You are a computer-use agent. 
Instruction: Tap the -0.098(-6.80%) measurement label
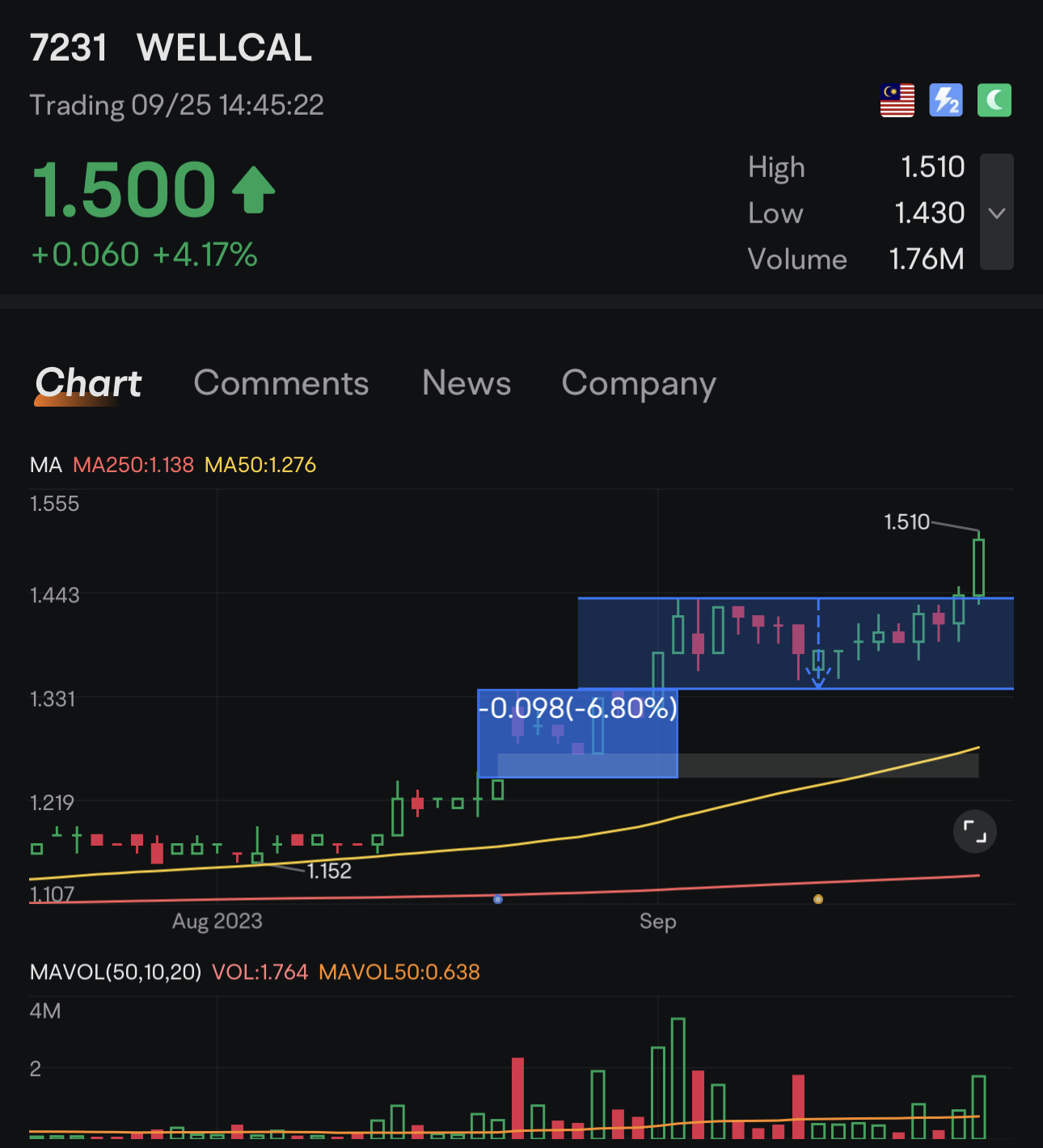pyautogui.click(x=577, y=708)
